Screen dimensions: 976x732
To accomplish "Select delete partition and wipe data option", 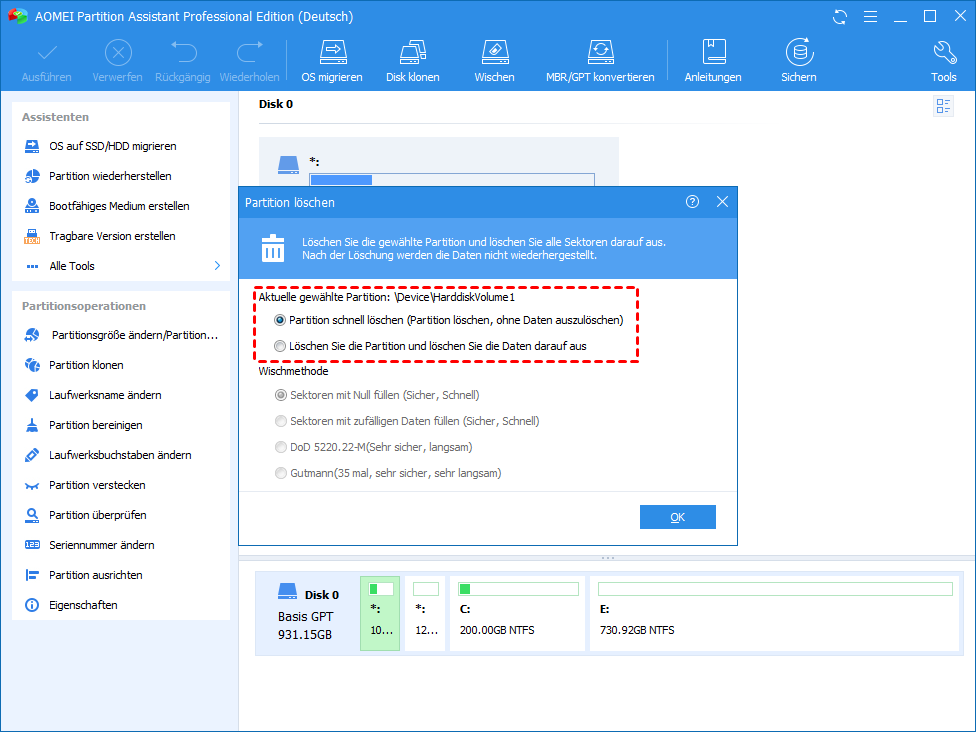I will pyautogui.click(x=280, y=346).
